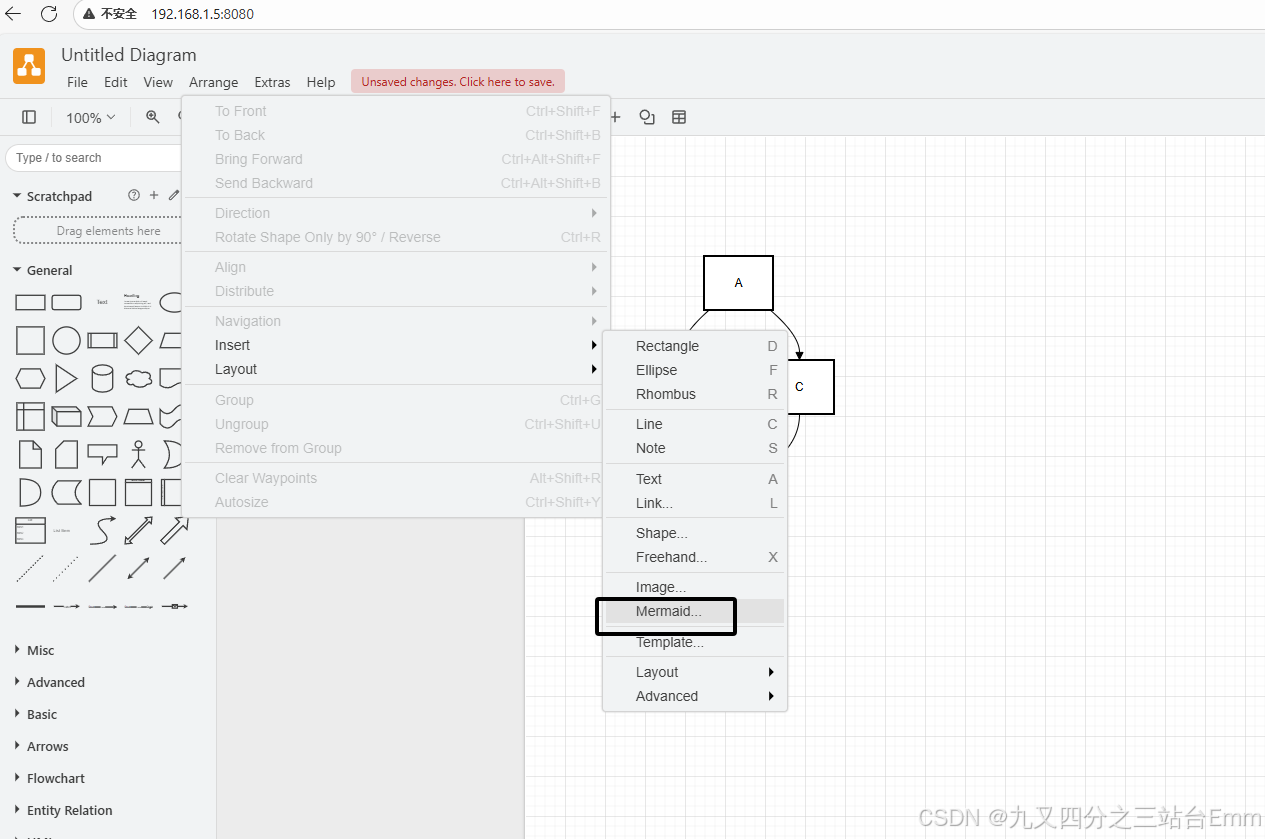
Task: Choose Image... from the Insert submenu
Action: [695, 587]
